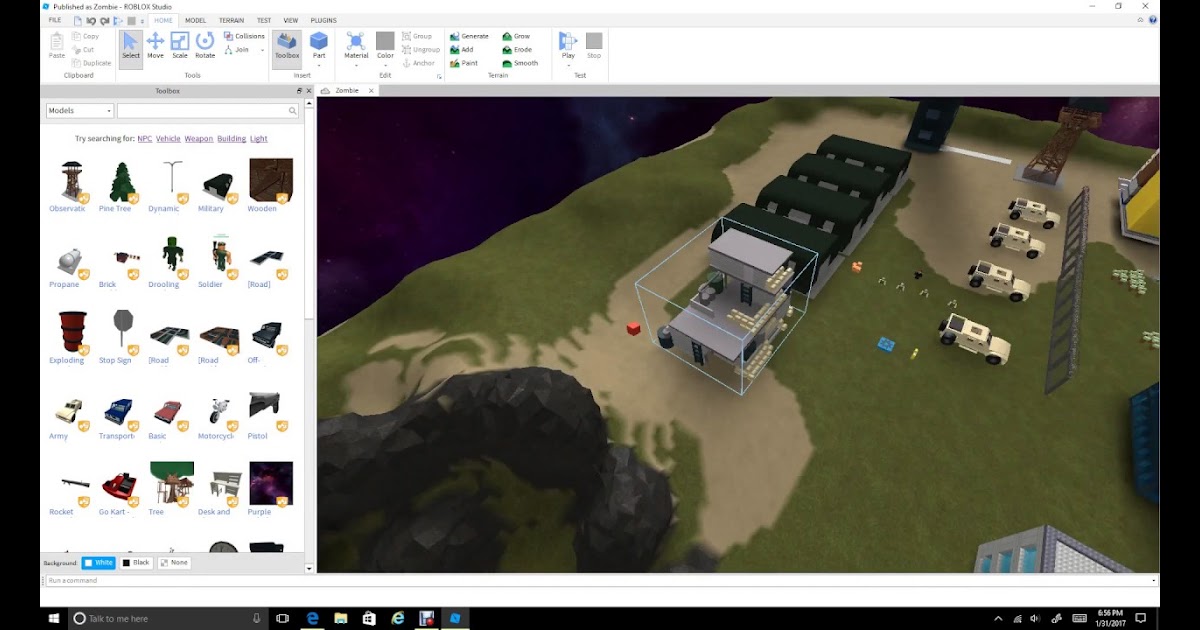Click the search magnifier in Toolbox
This screenshot has height=630, width=1200.
pos(293,111)
